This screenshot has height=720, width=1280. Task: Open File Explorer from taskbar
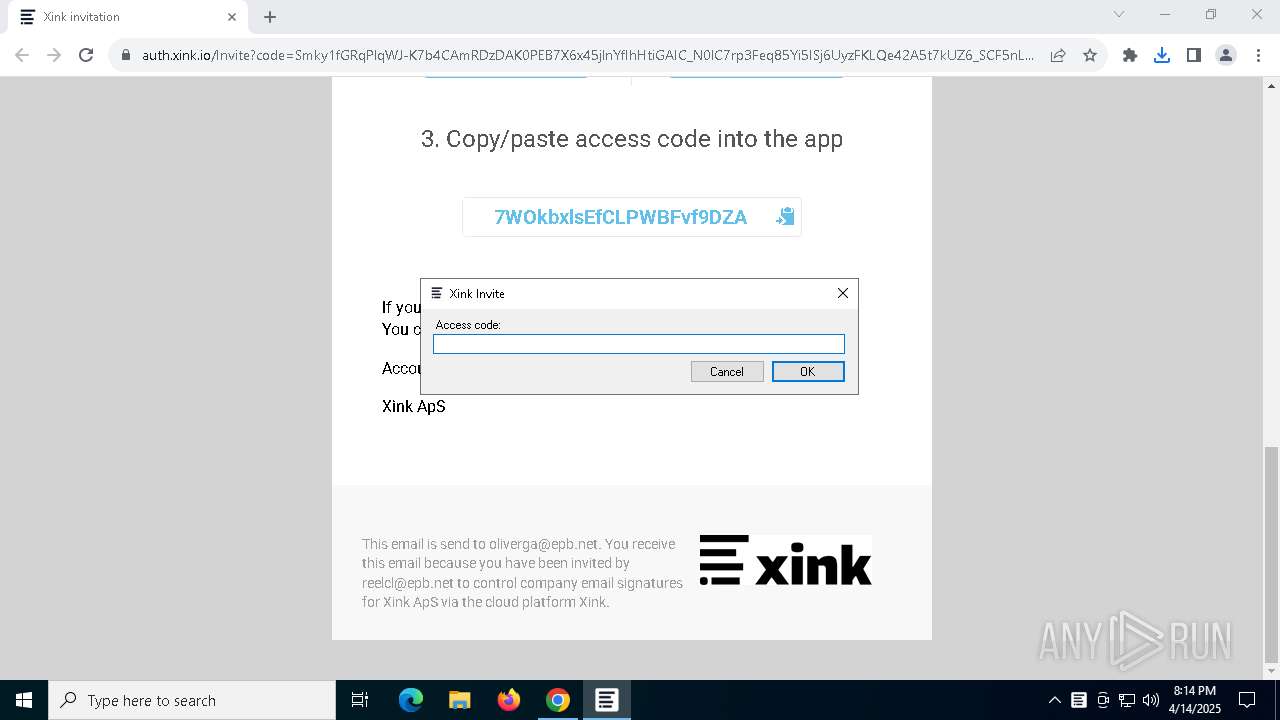460,700
